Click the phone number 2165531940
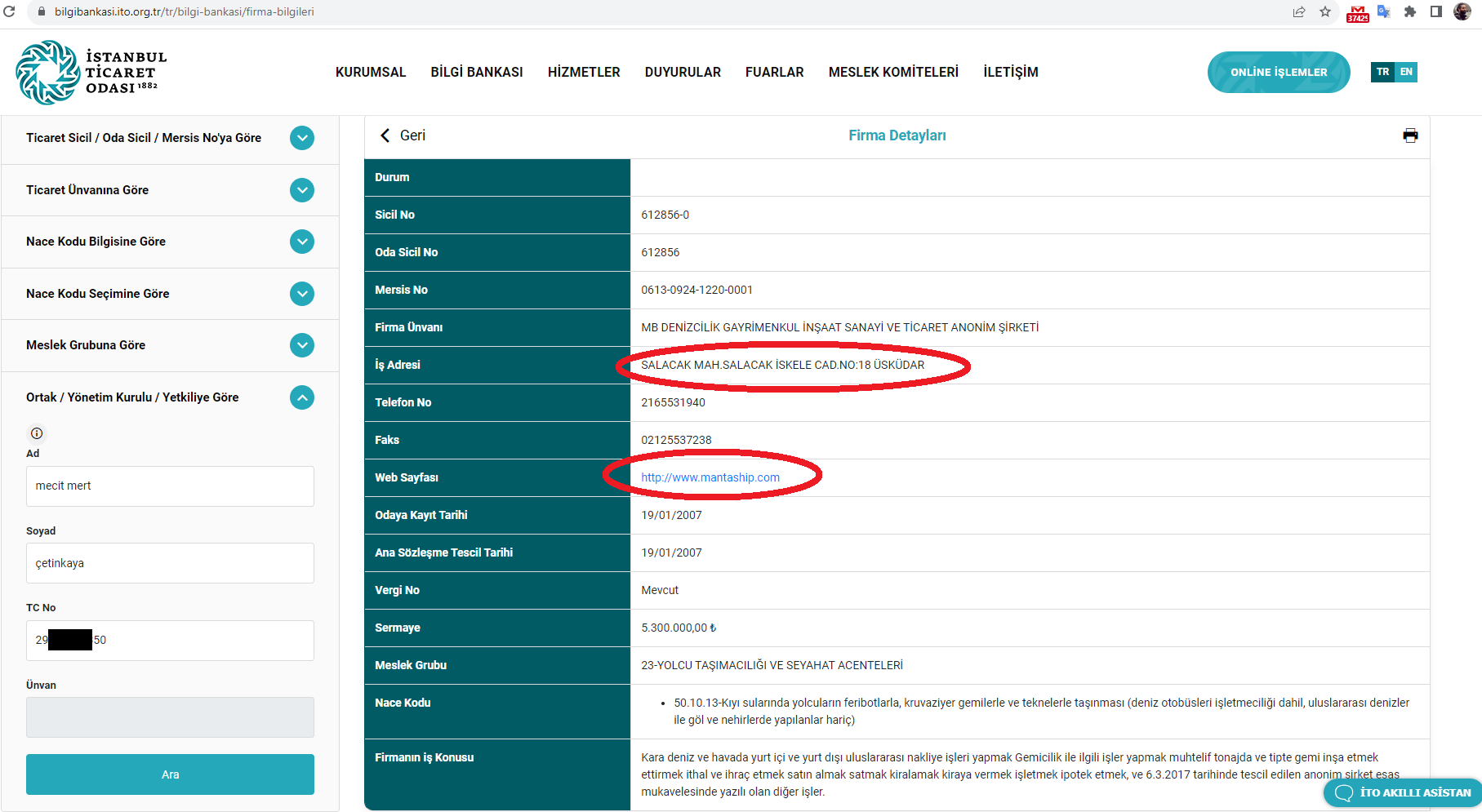 click(x=674, y=402)
